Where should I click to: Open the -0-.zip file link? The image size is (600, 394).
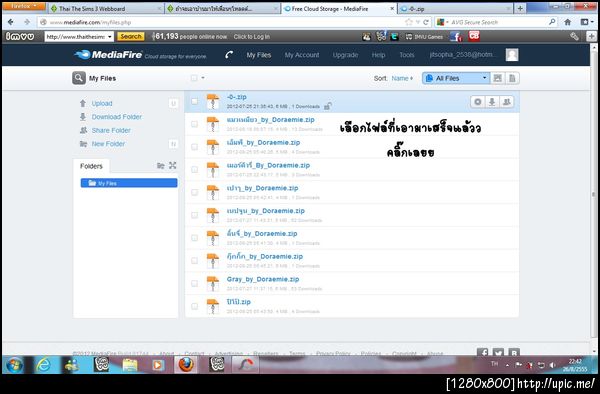(x=236, y=97)
